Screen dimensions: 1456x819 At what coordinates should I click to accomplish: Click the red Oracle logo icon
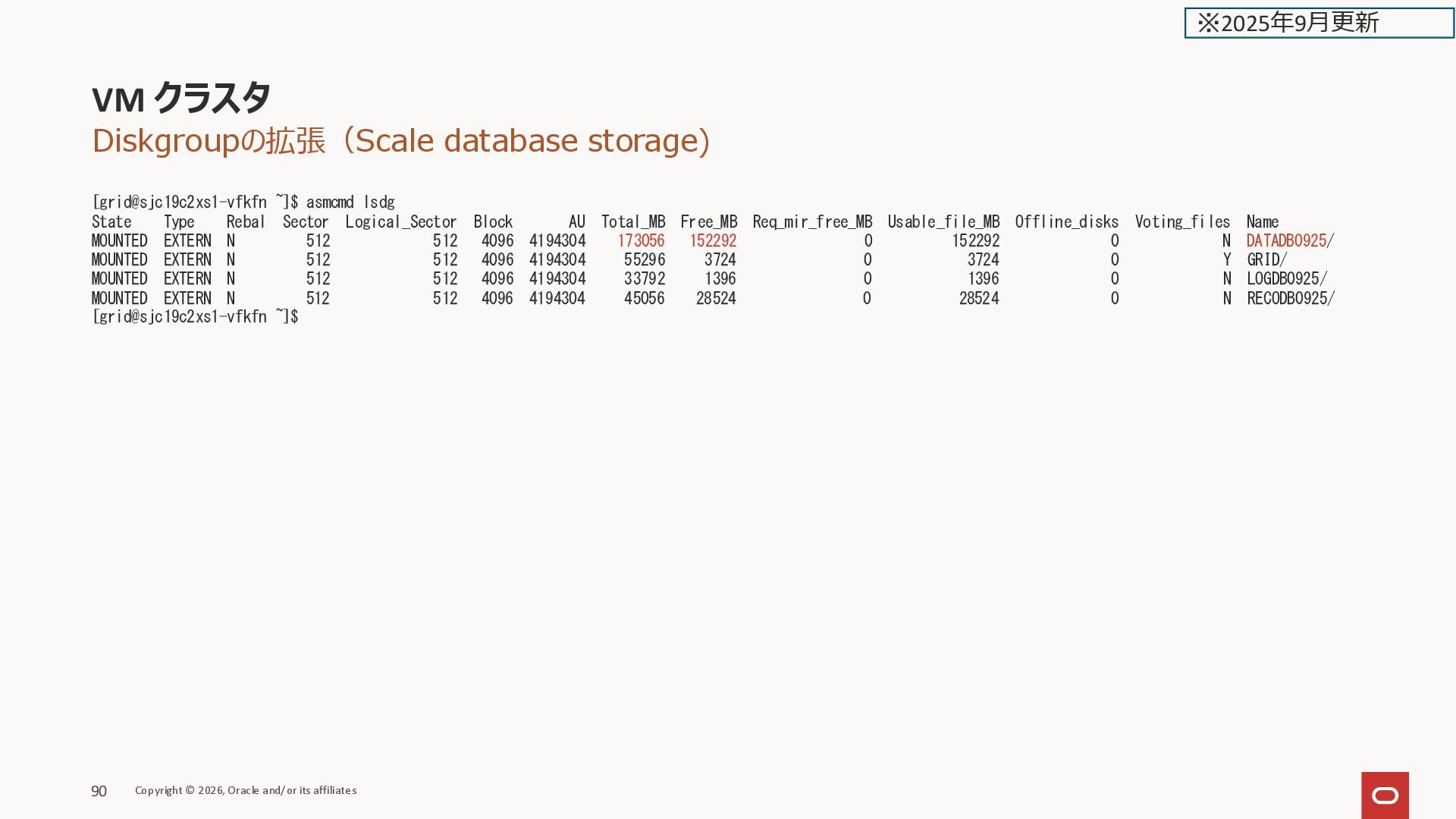click(x=1385, y=795)
